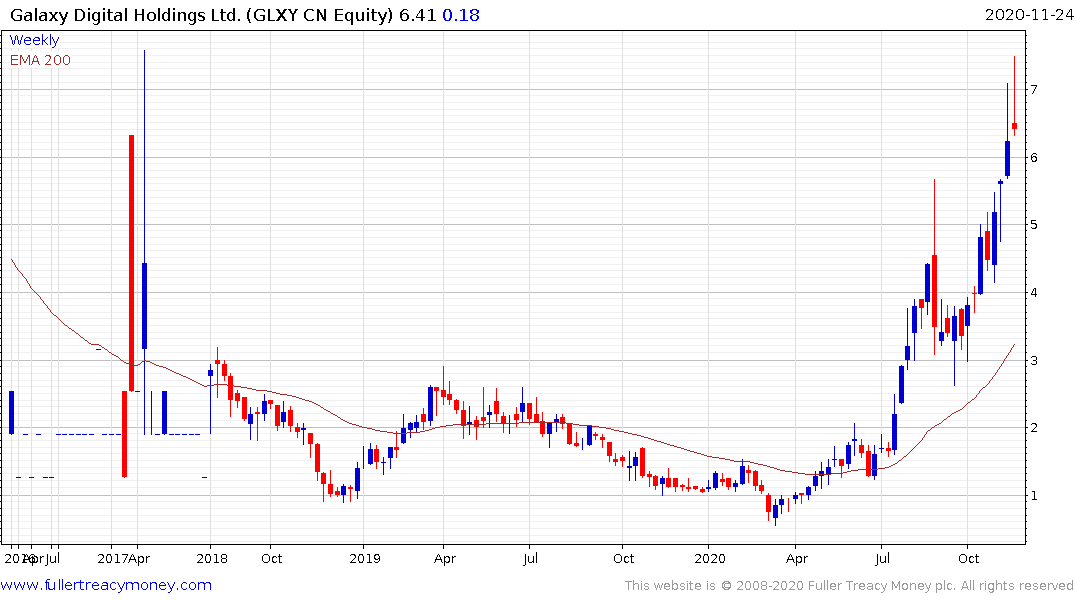Click the Weekly interval label
Image resolution: width=1075 pixels, height=600 pixels.
click(x=34, y=40)
